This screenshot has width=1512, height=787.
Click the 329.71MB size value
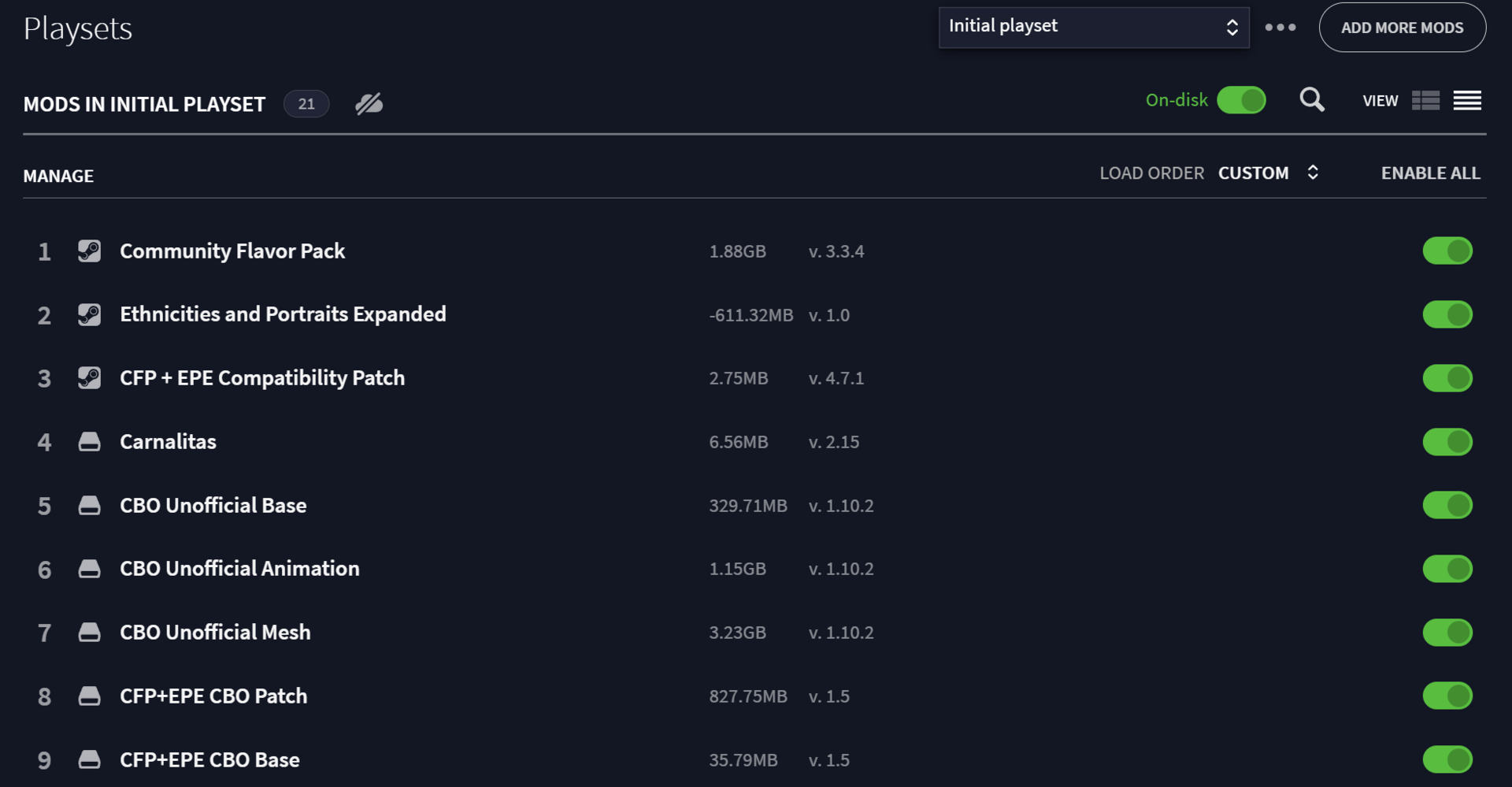[748, 507]
